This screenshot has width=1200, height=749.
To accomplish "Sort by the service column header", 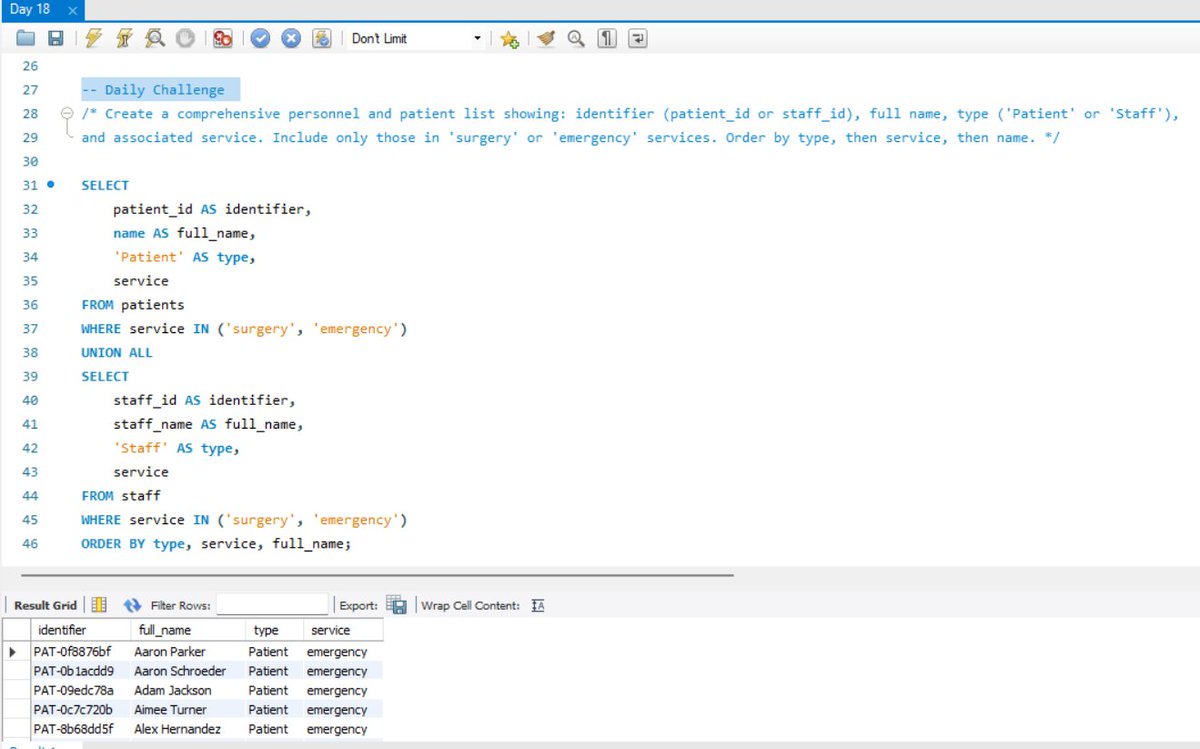I will click(x=343, y=630).
